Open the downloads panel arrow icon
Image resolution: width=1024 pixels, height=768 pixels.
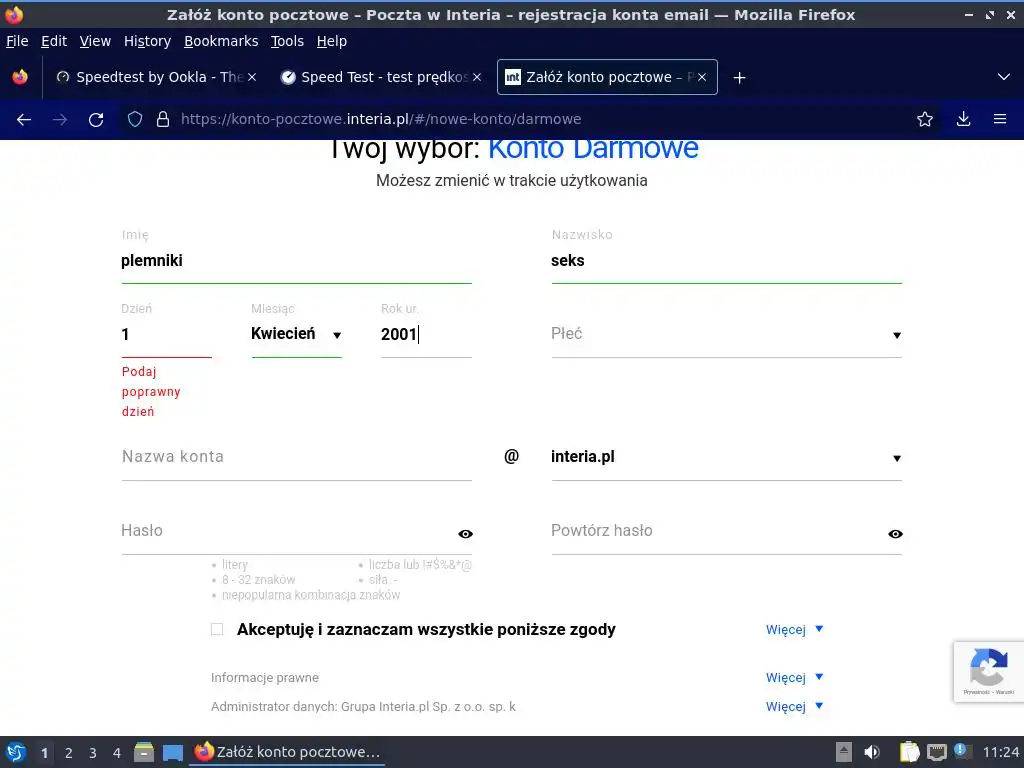click(963, 119)
